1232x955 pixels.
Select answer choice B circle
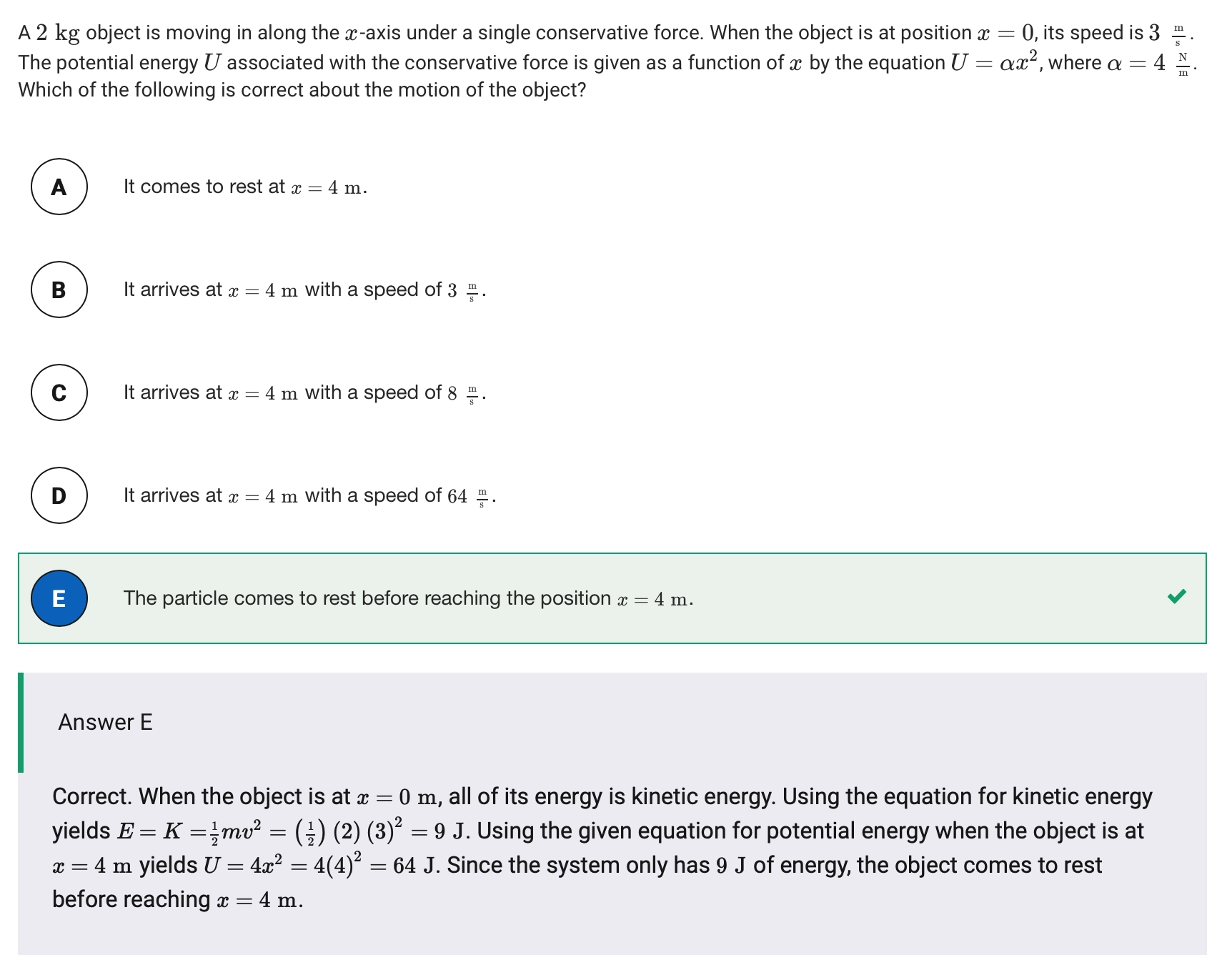coord(59,290)
